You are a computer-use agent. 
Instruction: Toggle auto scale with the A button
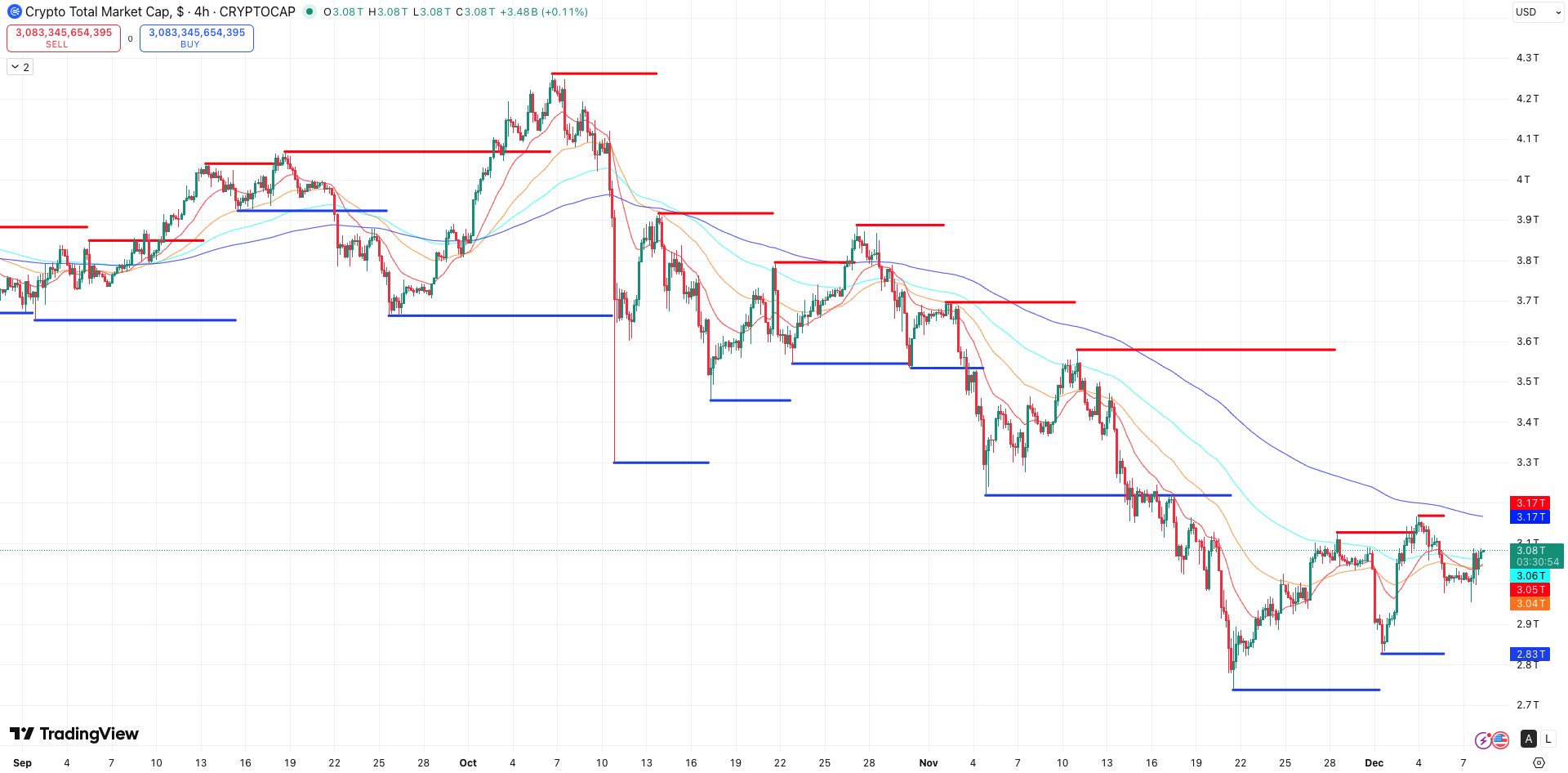[1528, 739]
